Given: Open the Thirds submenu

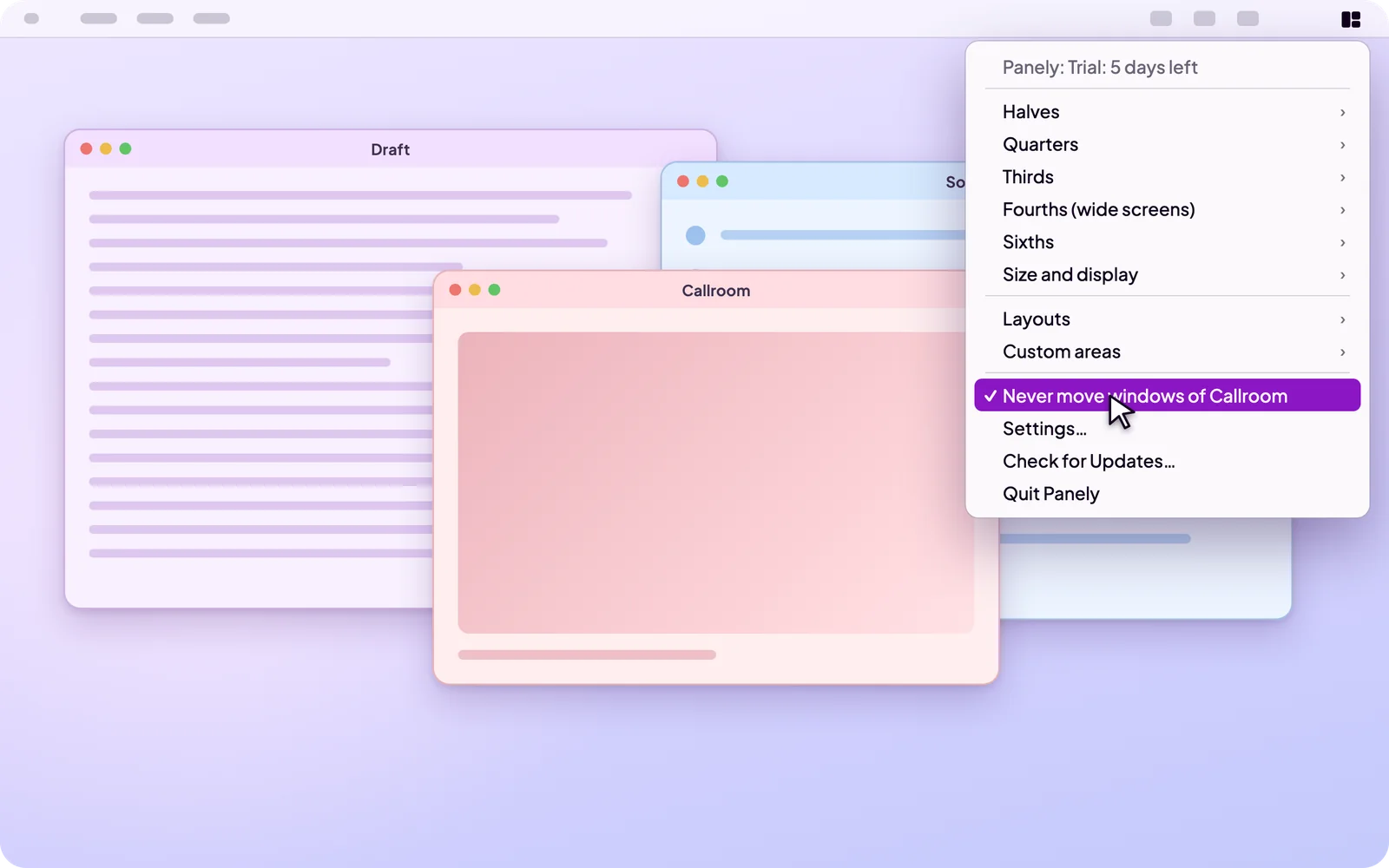Looking at the screenshot, I should pos(1167,177).
